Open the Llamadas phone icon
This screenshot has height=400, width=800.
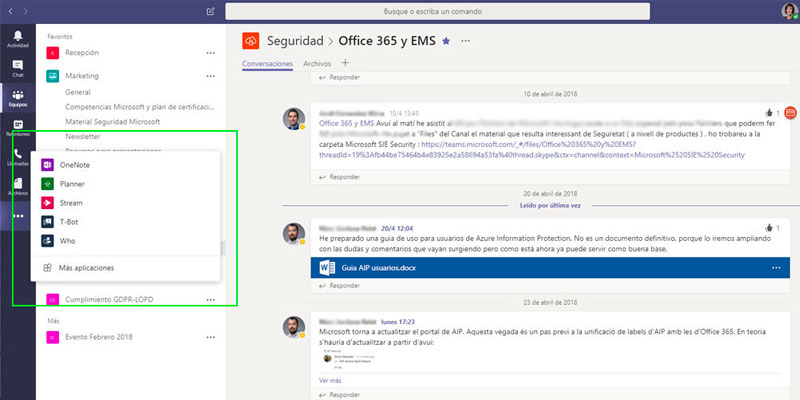point(18,158)
